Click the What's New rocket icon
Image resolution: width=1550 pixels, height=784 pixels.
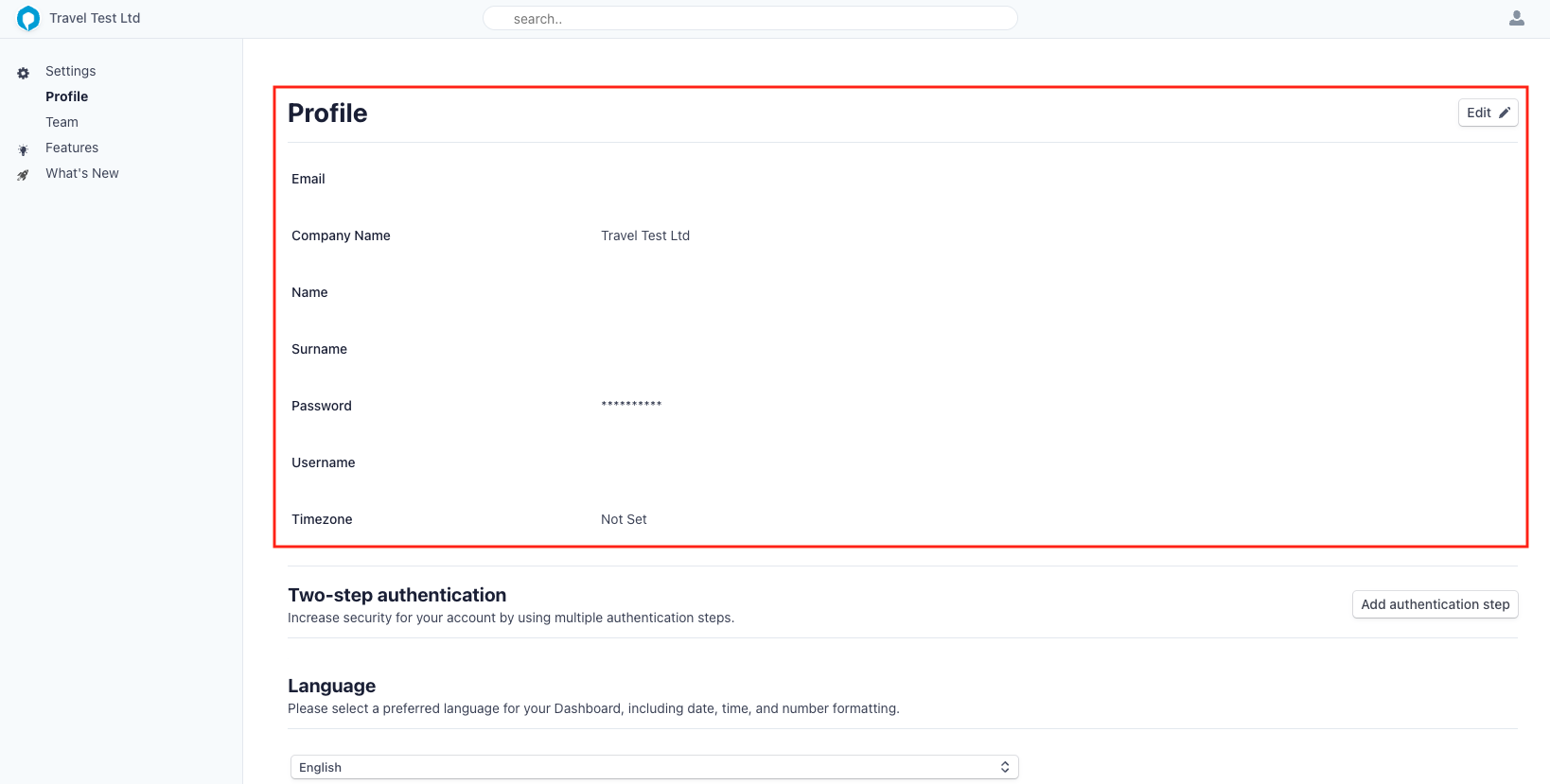pos(24,175)
